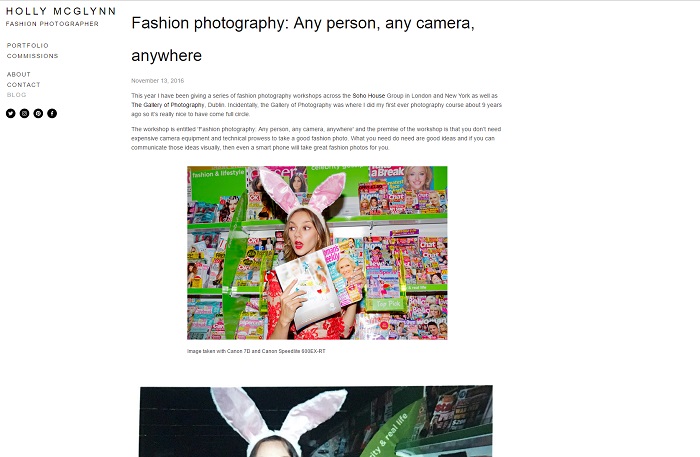The image size is (700, 457).
Task: Click the workshop premise paragraph text
Action: tap(316, 138)
